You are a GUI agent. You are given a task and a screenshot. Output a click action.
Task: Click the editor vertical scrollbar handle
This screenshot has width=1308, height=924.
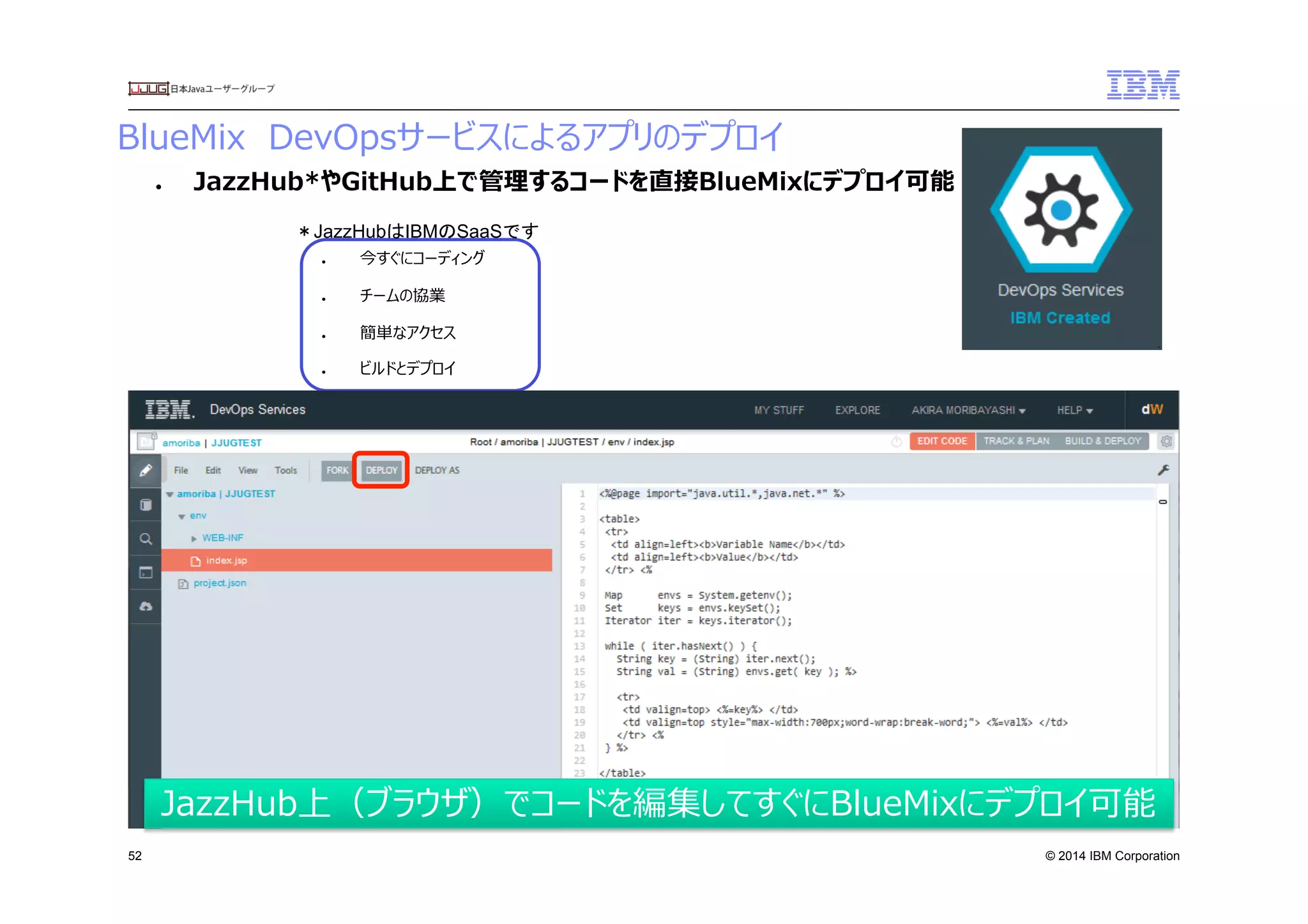coord(1163,502)
